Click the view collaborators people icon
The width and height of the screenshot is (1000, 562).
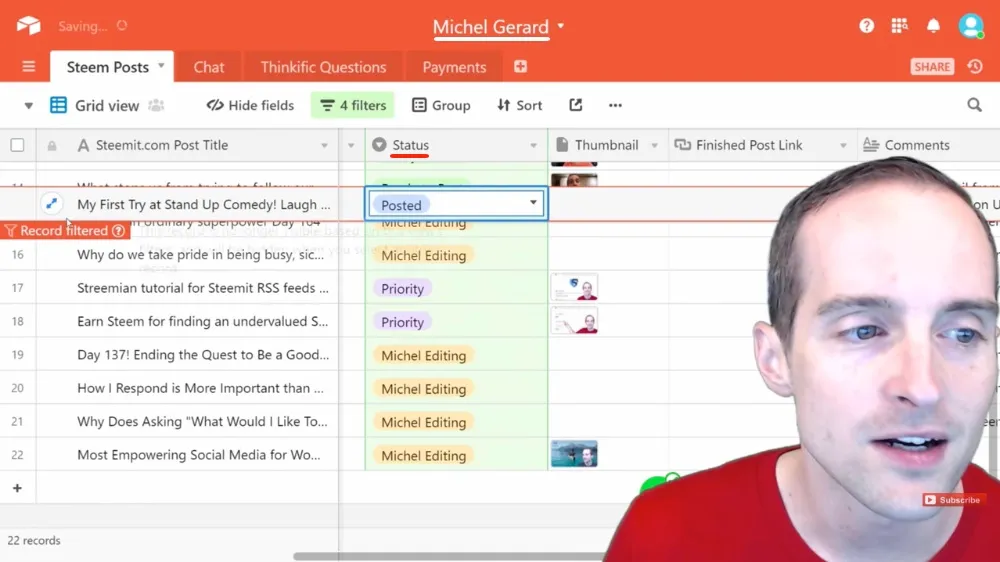pos(156,105)
